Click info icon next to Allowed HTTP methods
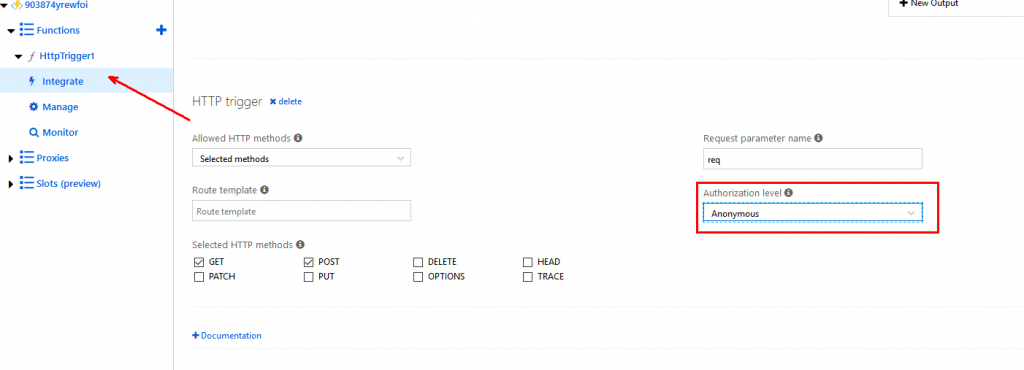The width and height of the screenshot is (1024, 370). pos(298,138)
